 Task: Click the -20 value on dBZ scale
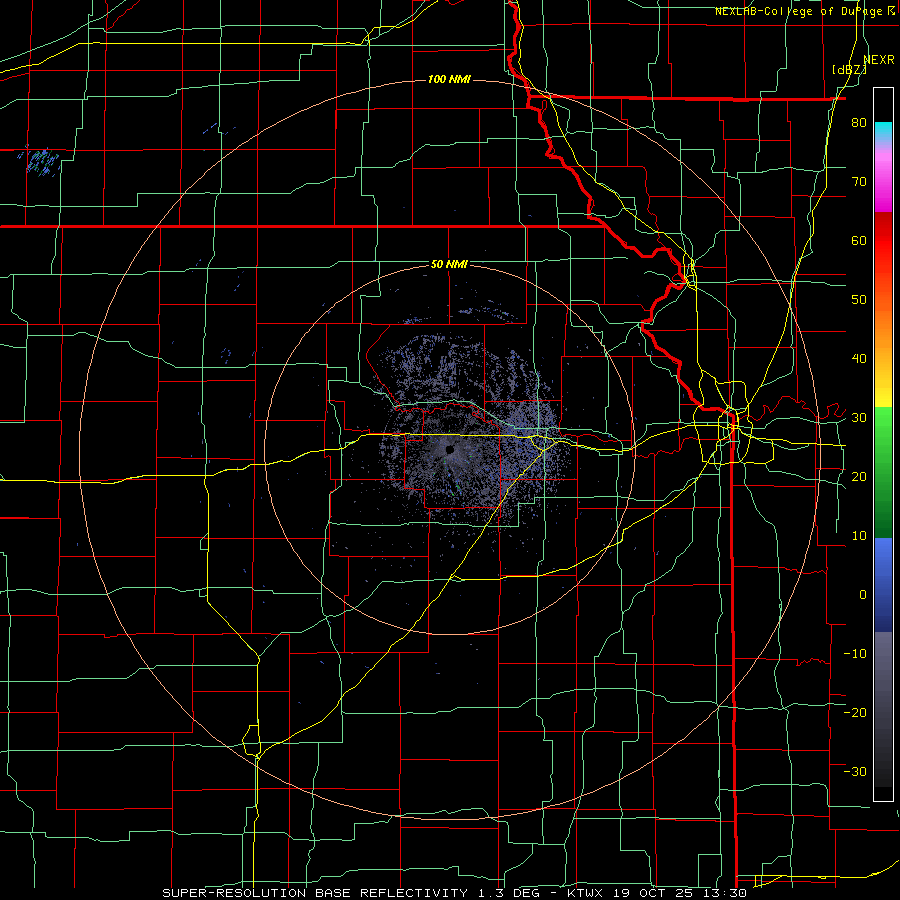click(855, 712)
